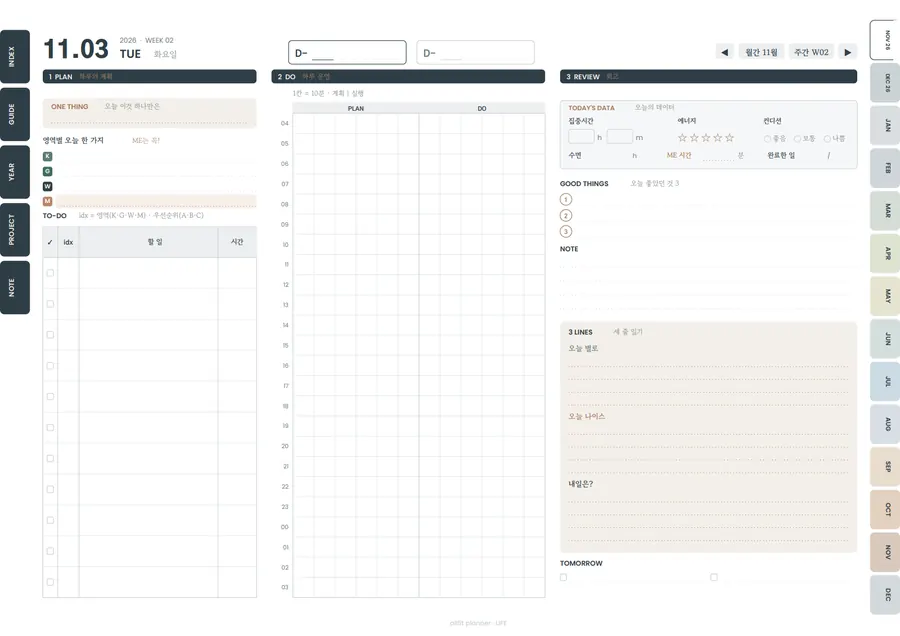The height and width of the screenshot is (636, 900).
Task: Tap Good Things circle number 3
Action: pyautogui.click(x=566, y=231)
